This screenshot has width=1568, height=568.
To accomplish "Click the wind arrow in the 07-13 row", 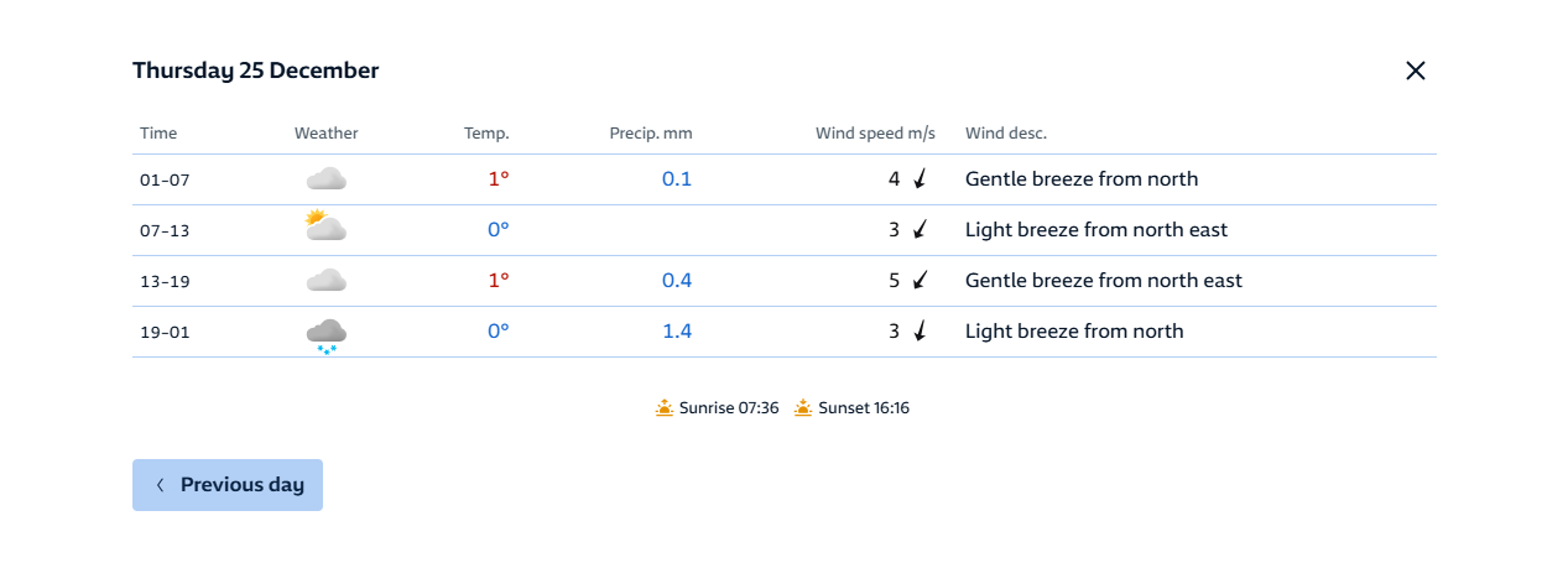I will (920, 229).
